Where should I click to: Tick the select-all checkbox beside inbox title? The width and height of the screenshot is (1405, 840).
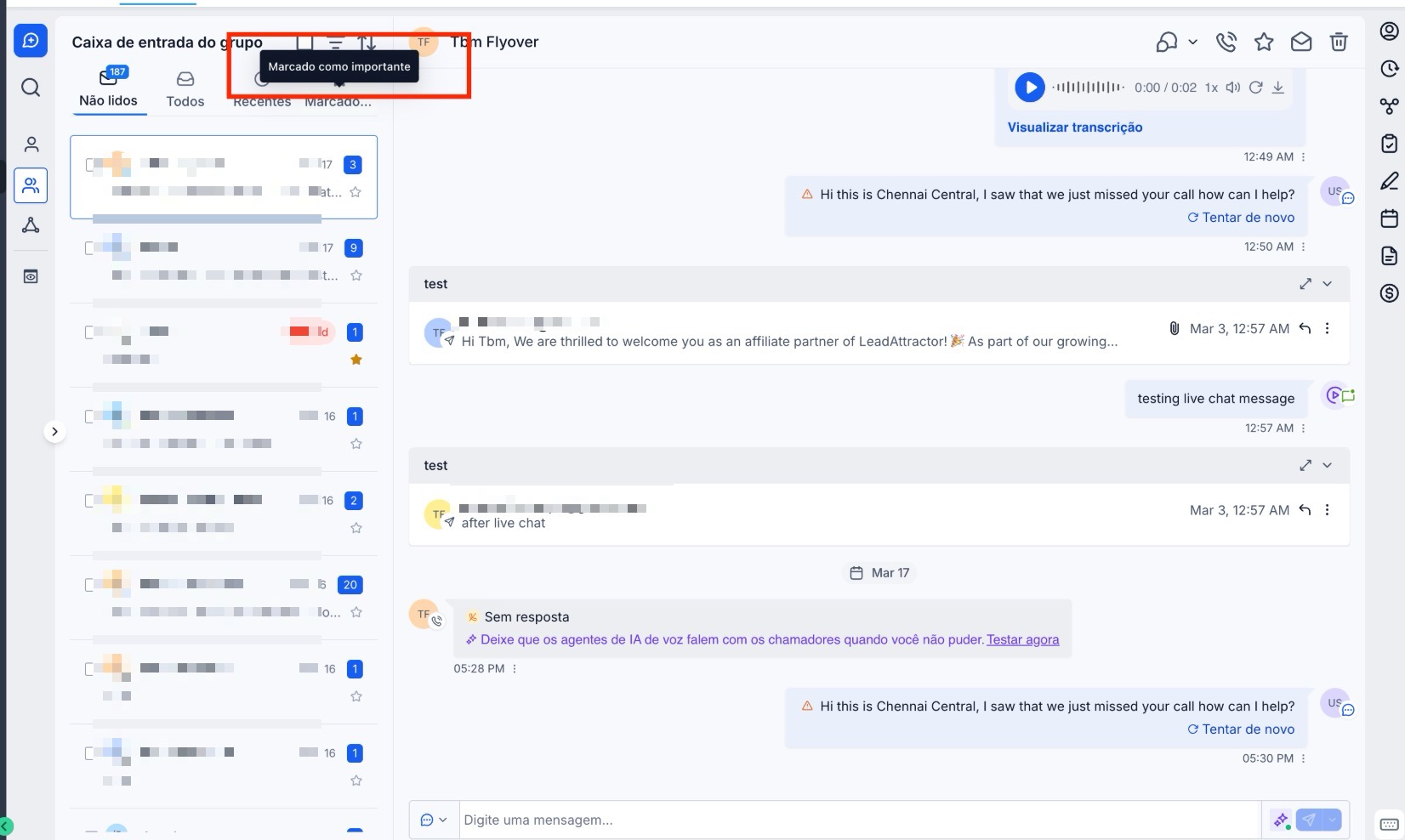tap(304, 43)
